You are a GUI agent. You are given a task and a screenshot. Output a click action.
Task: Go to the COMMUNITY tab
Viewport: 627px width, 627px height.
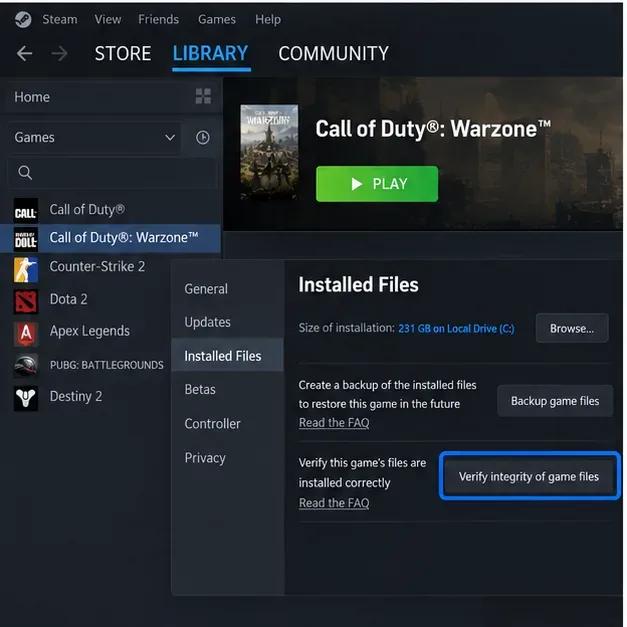333,54
